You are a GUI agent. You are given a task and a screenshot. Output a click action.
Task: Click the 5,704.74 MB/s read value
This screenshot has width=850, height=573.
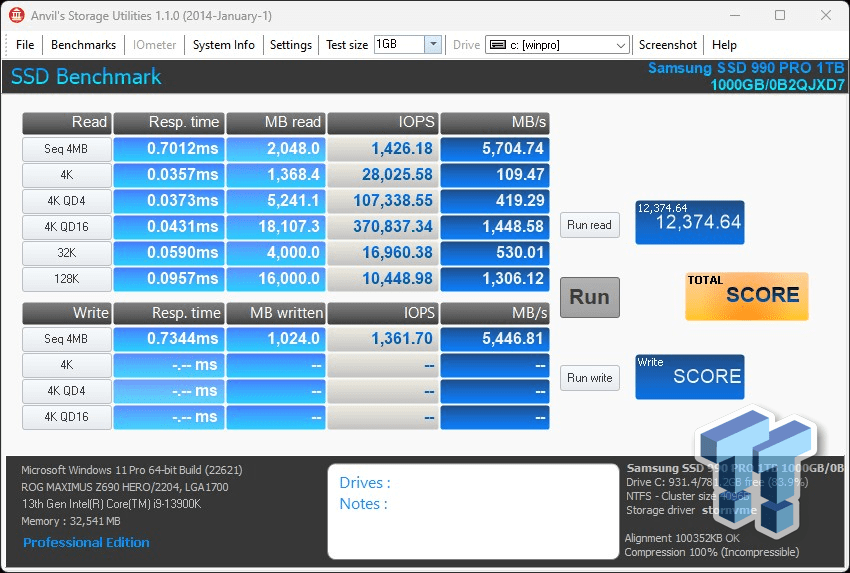[x=495, y=149]
